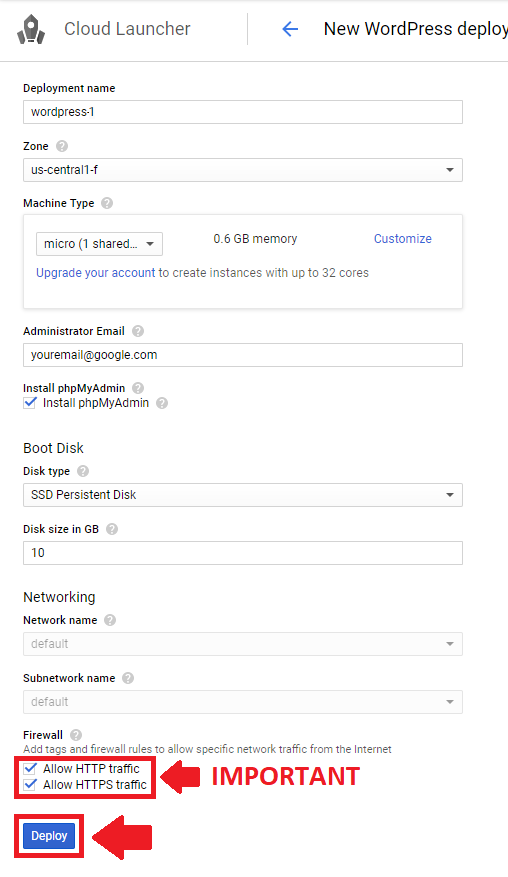508x877 pixels.
Task: Click the Boot Disk section heading
Action: [x=53, y=448]
